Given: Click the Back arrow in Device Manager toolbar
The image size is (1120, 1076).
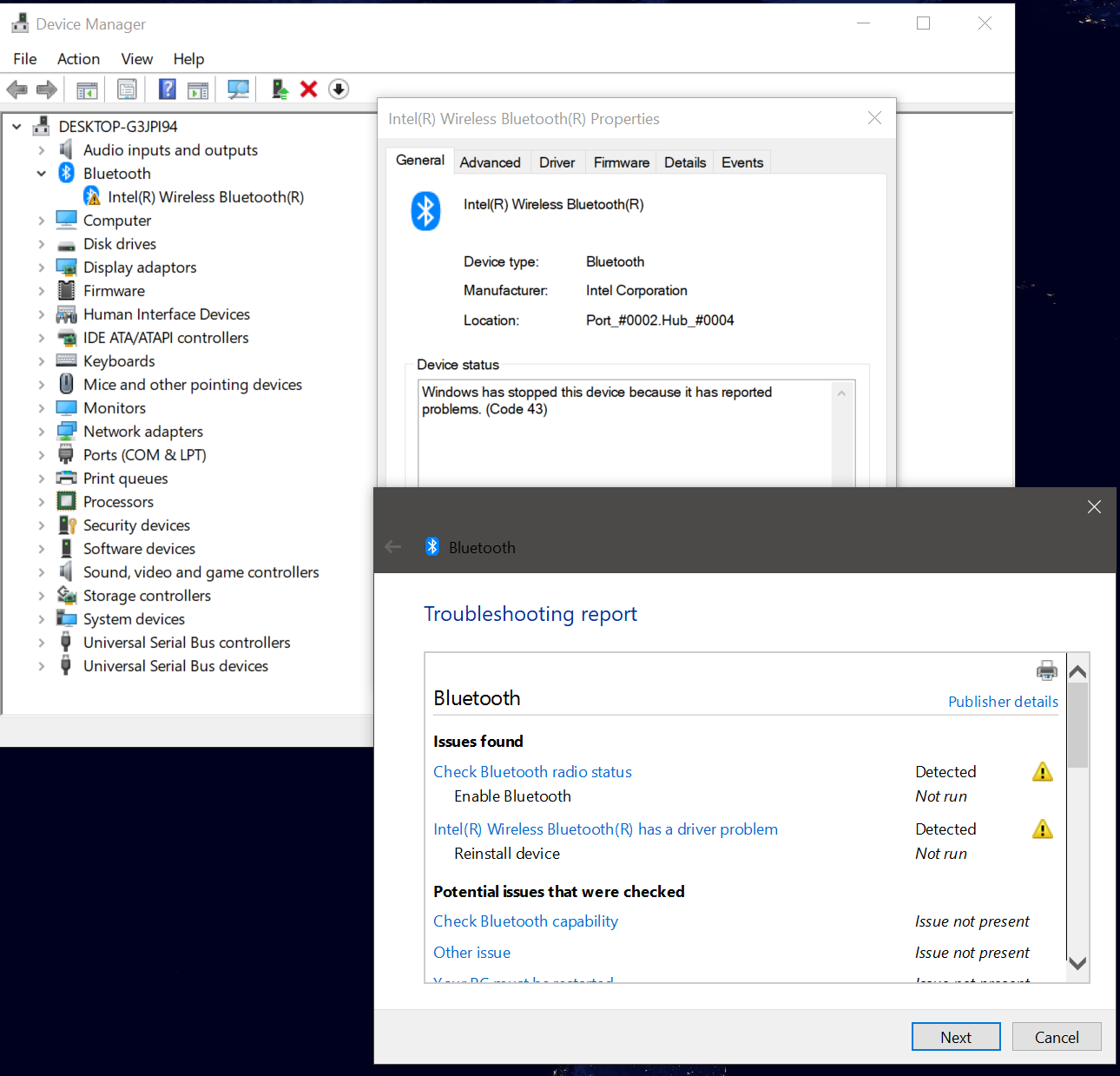Looking at the screenshot, I should tap(16, 89).
